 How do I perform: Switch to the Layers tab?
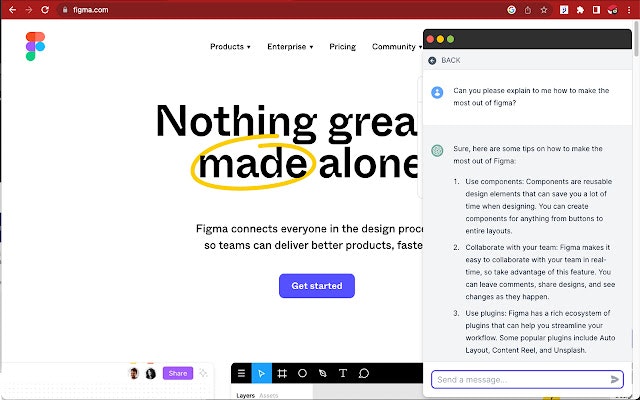click(245, 395)
